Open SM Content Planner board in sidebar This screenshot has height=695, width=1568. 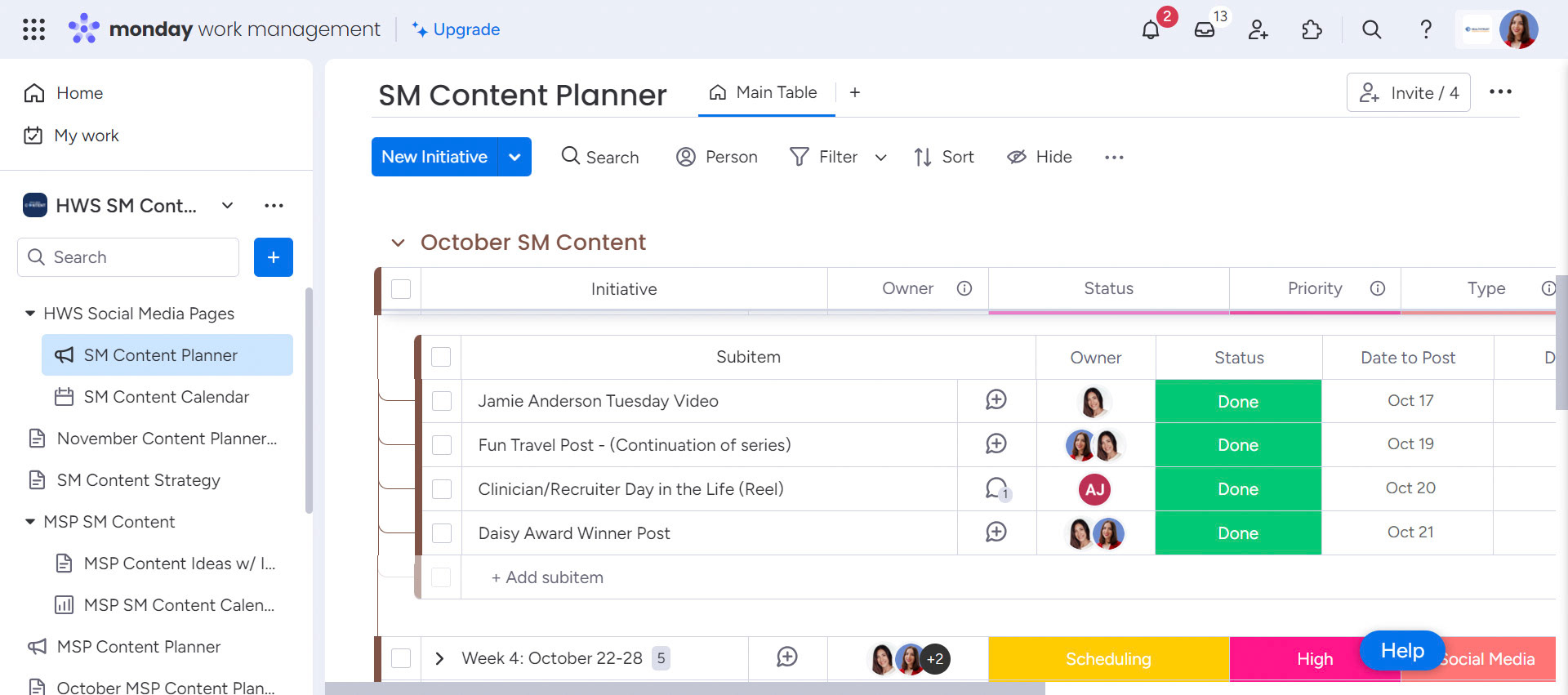[x=167, y=355]
